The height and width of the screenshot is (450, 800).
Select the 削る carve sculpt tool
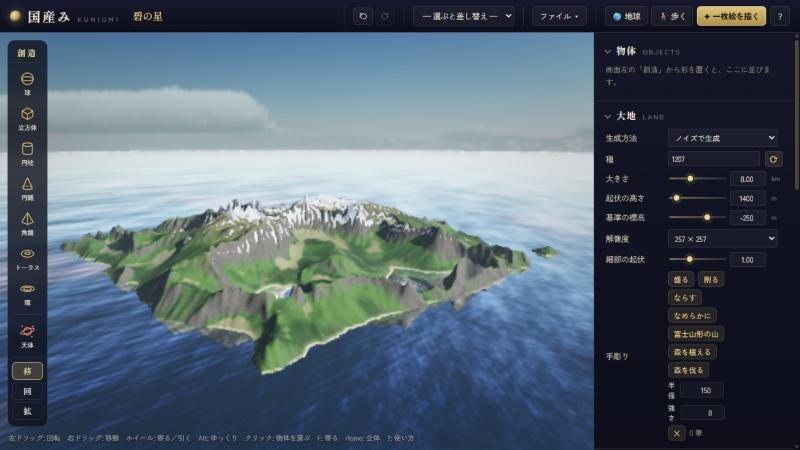tap(711, 280)
